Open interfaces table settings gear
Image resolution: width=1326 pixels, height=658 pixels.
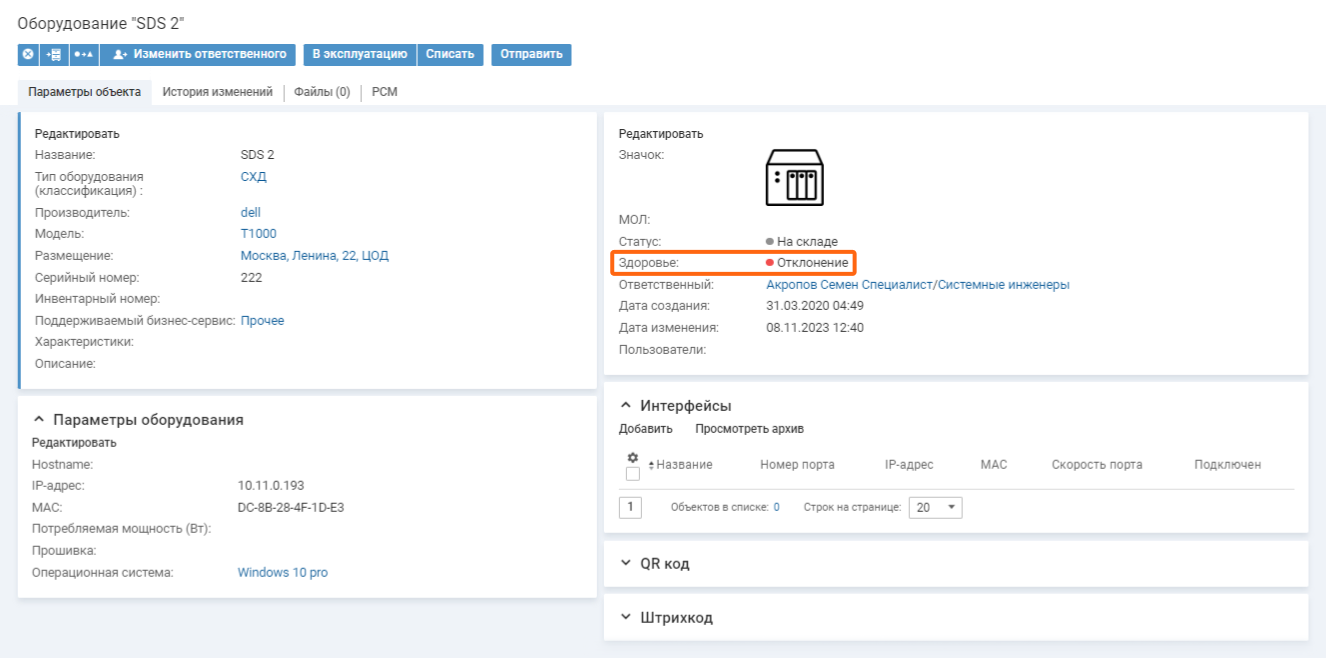[632, 457]
